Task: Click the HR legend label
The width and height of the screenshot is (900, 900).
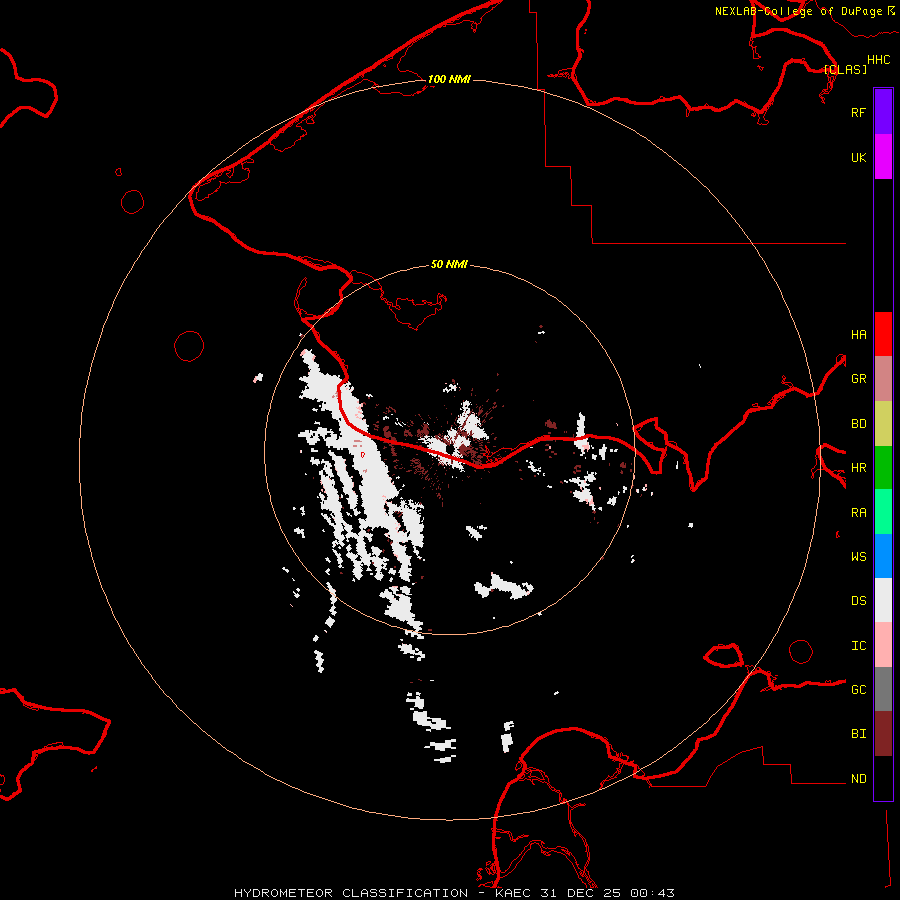Action: pyautogui.click(x=858, y=468)
